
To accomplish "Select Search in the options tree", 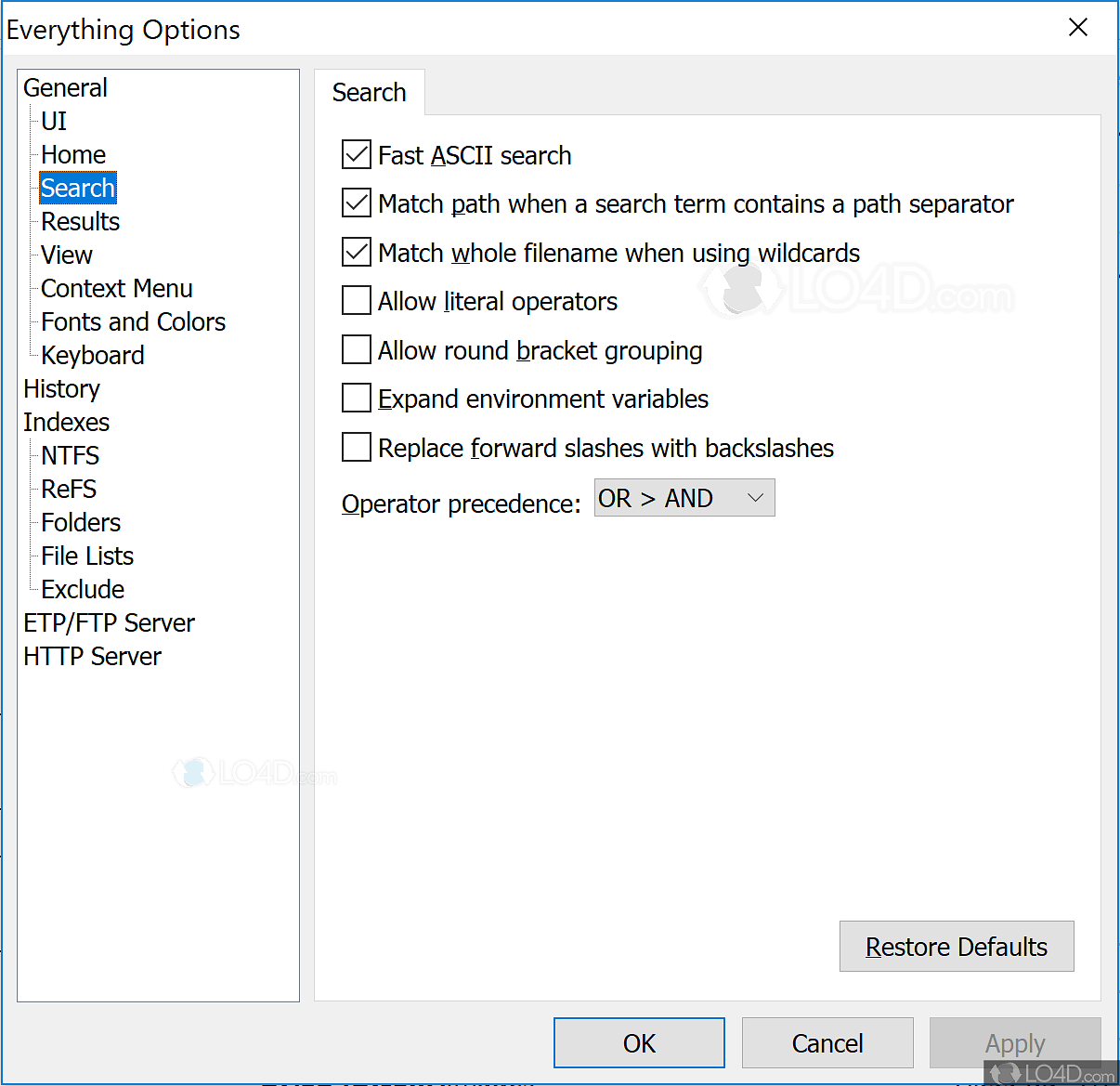I will (78, 188).
